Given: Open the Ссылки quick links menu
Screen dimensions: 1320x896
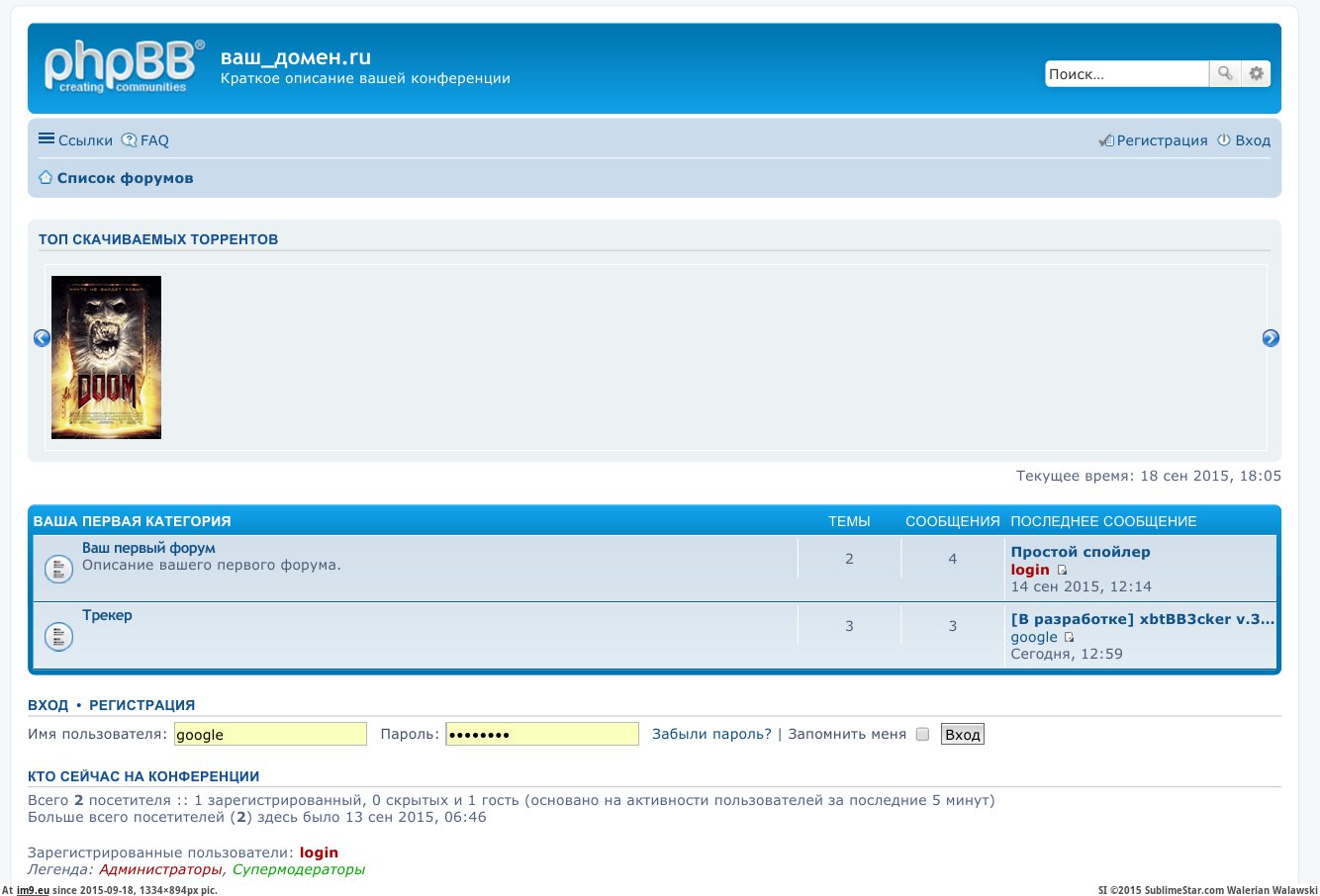Looking at the screenshot, I should point(75,140).
